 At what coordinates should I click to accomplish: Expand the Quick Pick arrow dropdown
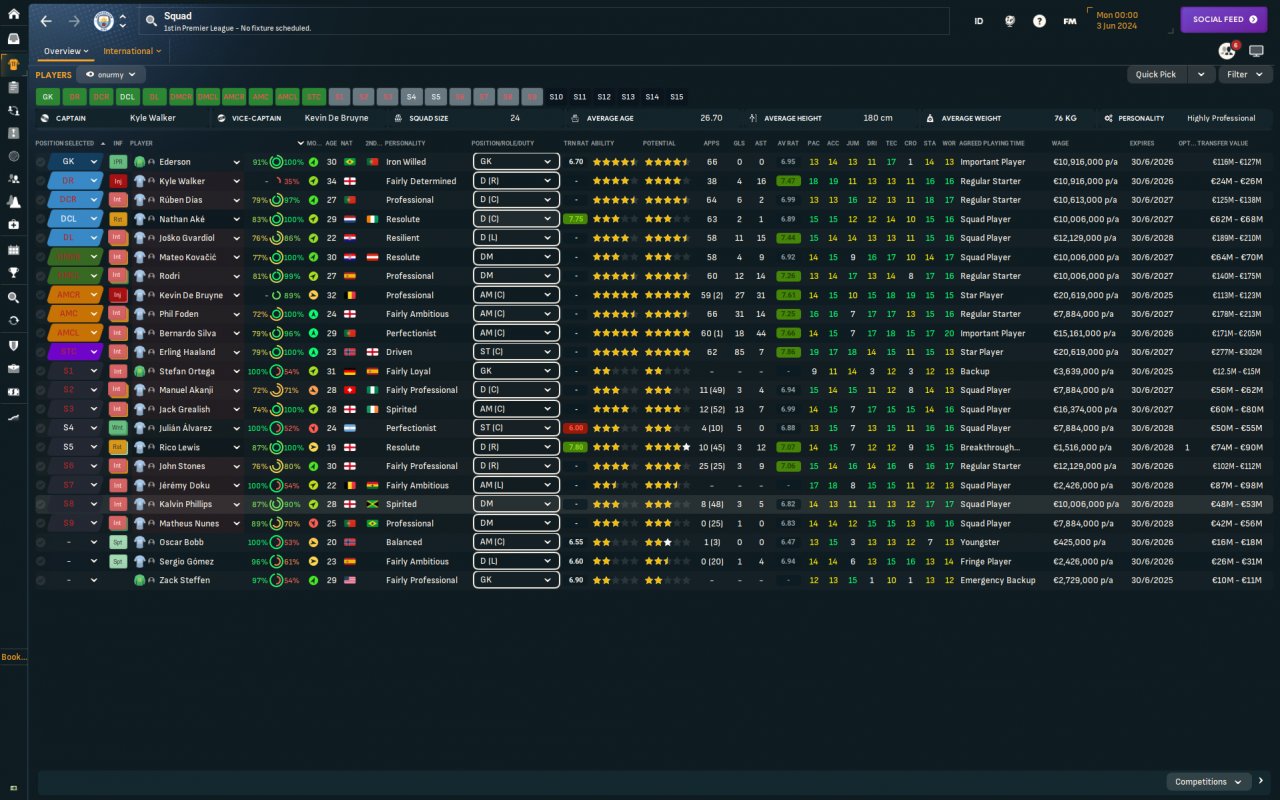(1201, 74)
